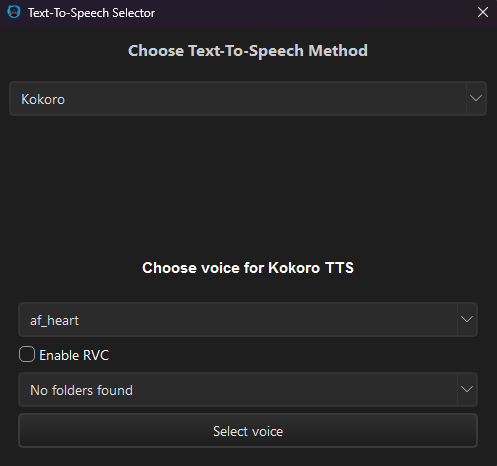Open the af_heart voice dropdown
The width and height of the screenshot is (497, 466).
pos(248,320)
